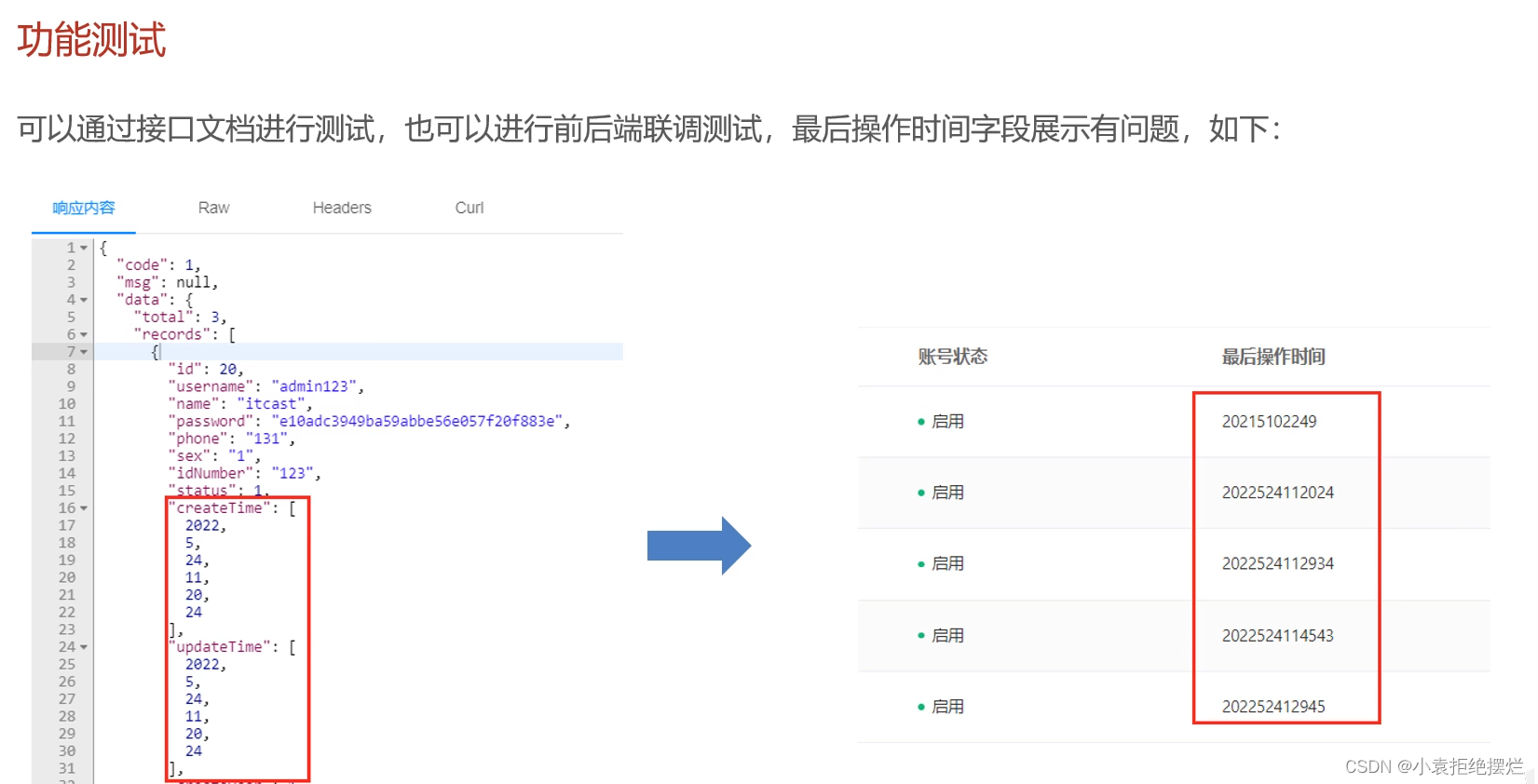This screenshot has height=784, width=1538.
Task: Select the time value 20215102249
Action: [1269, 422]
